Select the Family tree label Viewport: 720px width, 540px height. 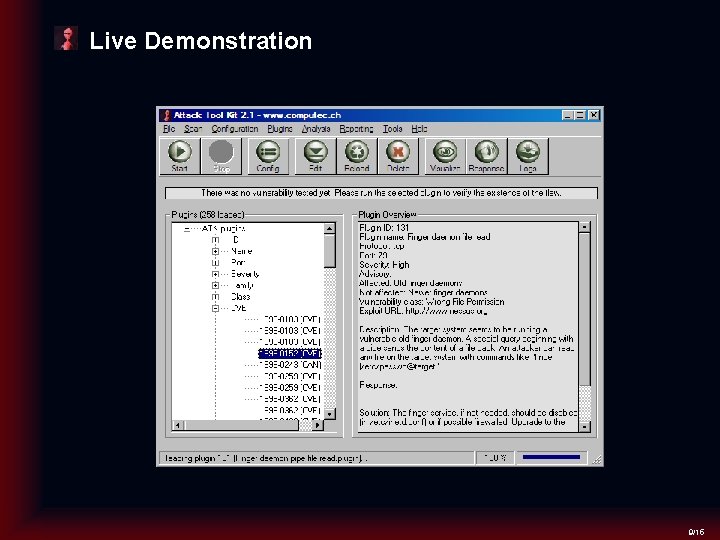[x=243, y=285]
